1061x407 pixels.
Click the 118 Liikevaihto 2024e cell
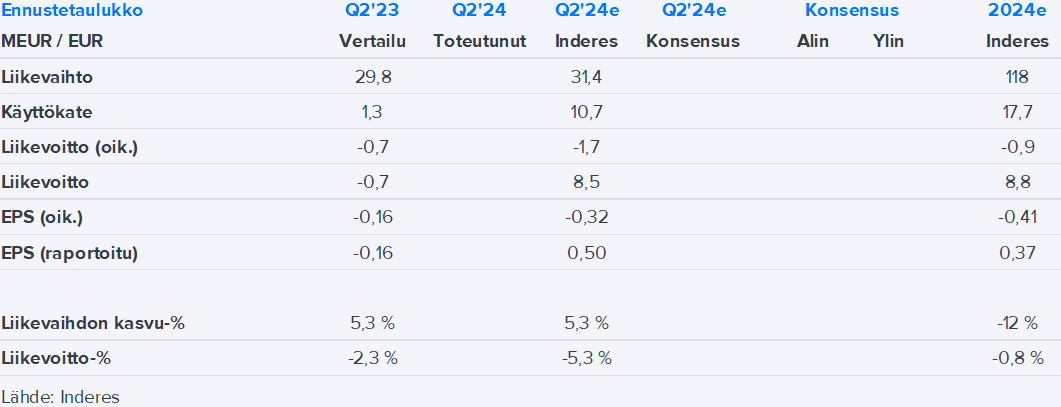[1017, 77]
